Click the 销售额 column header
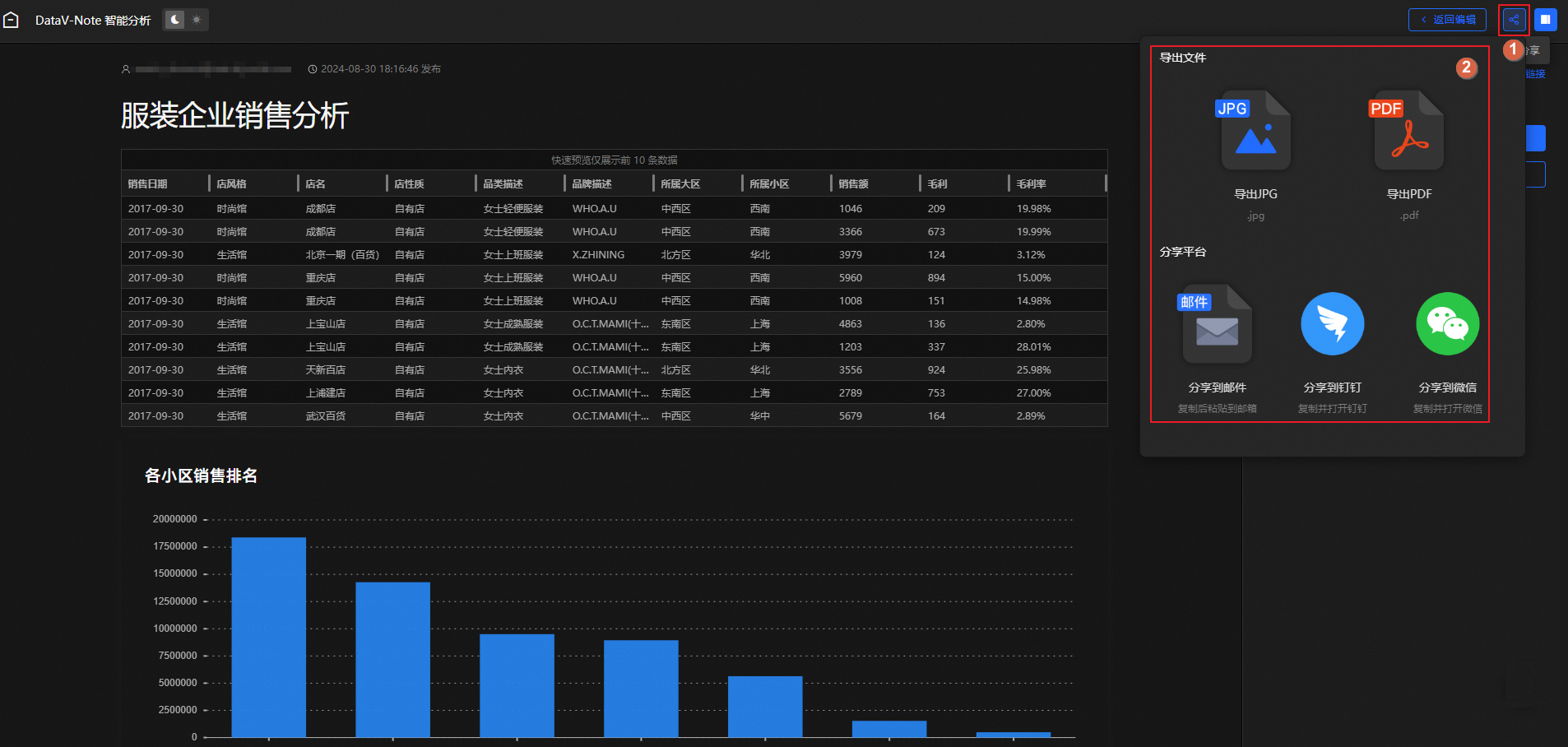The image size is (1568, 747). 854,184
